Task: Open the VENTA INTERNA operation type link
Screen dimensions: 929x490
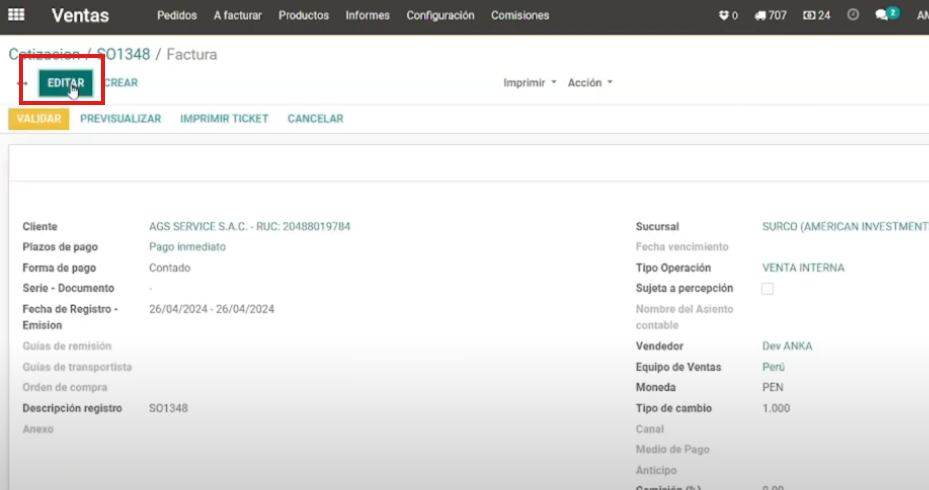Action: (803, 268)
